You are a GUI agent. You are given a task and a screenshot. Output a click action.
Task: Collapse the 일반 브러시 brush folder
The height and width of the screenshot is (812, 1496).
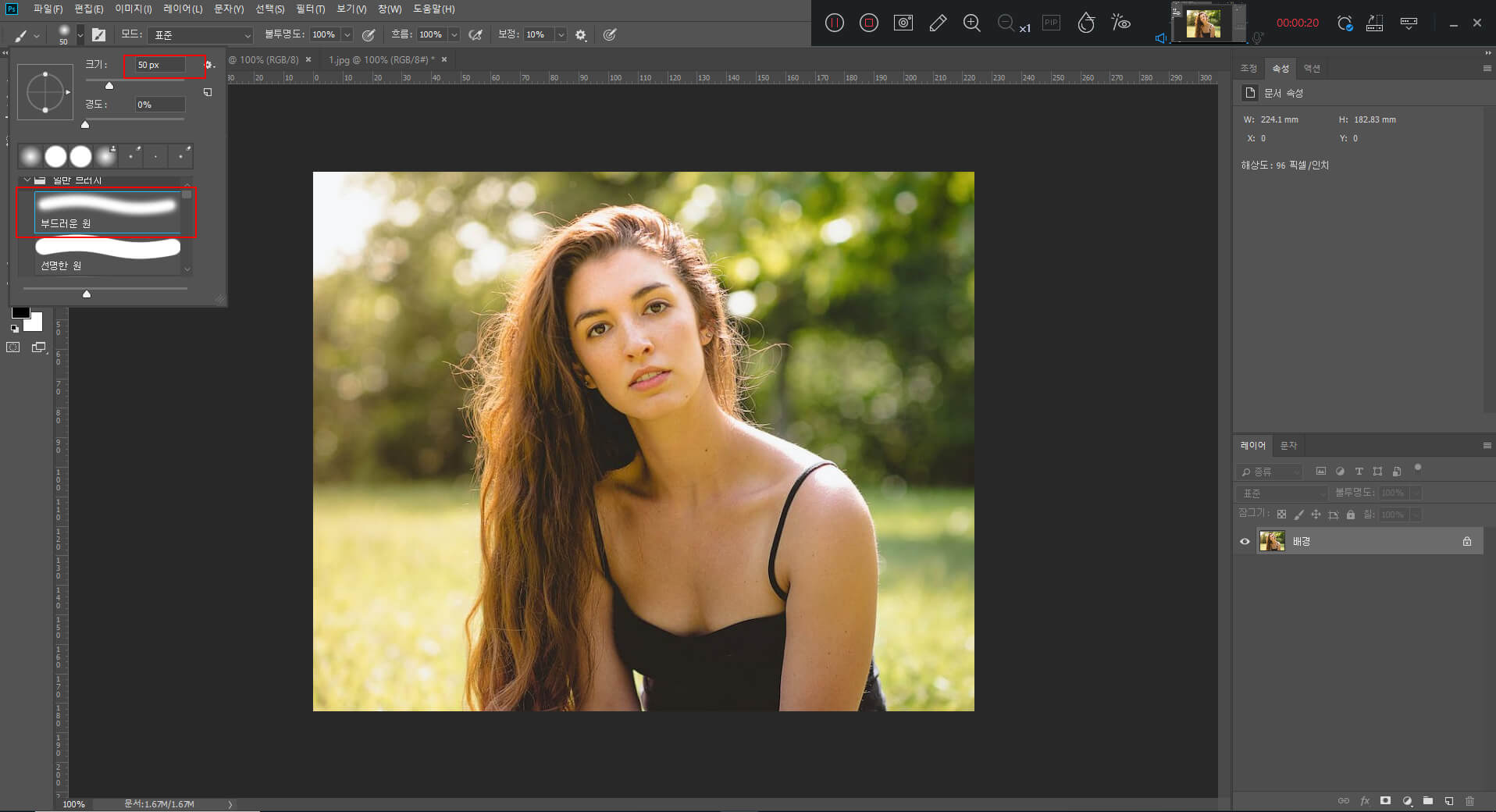27,180
